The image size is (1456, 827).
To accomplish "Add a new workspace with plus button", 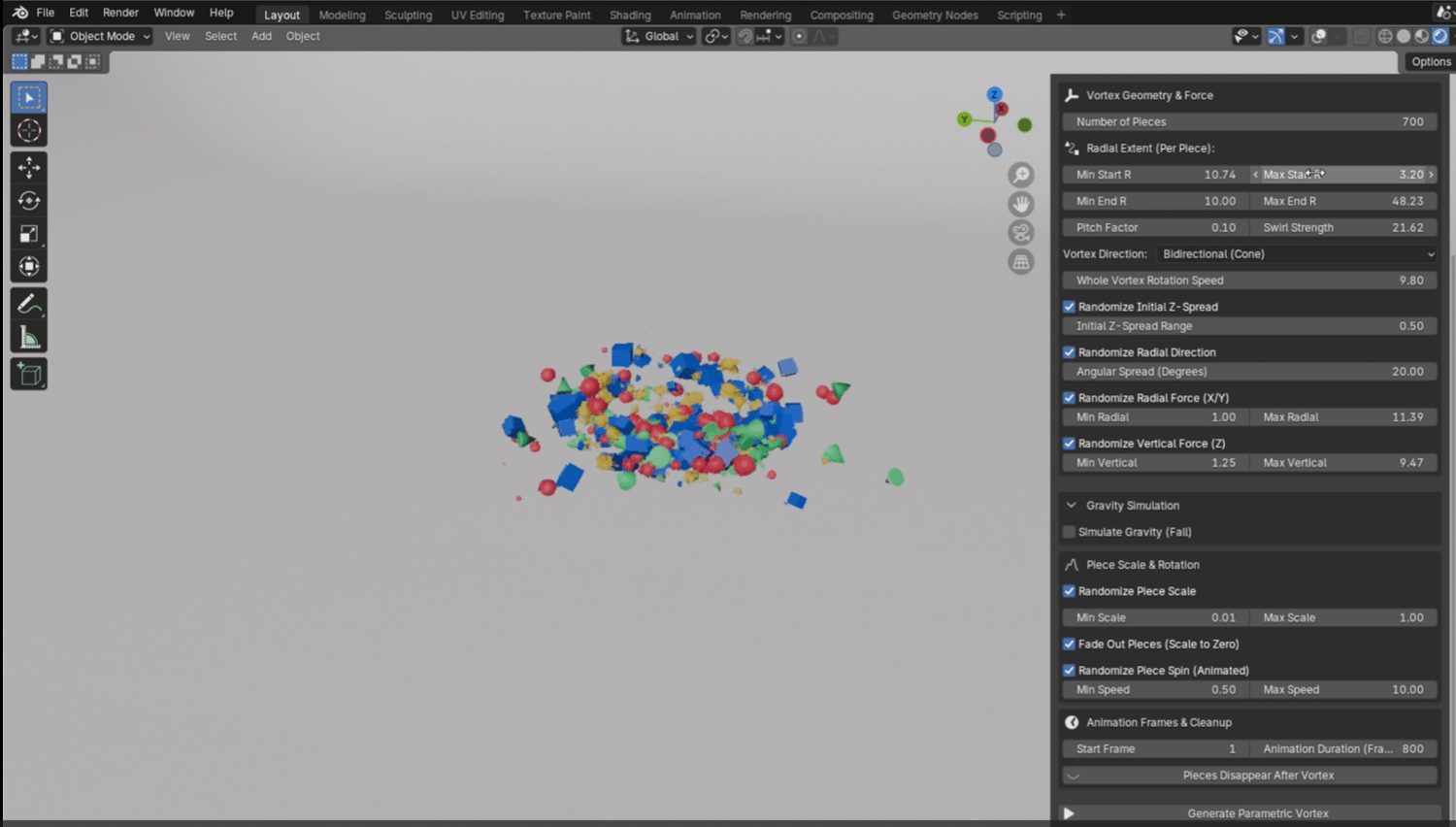I will pyautogui.click(x=1061, y=15).
